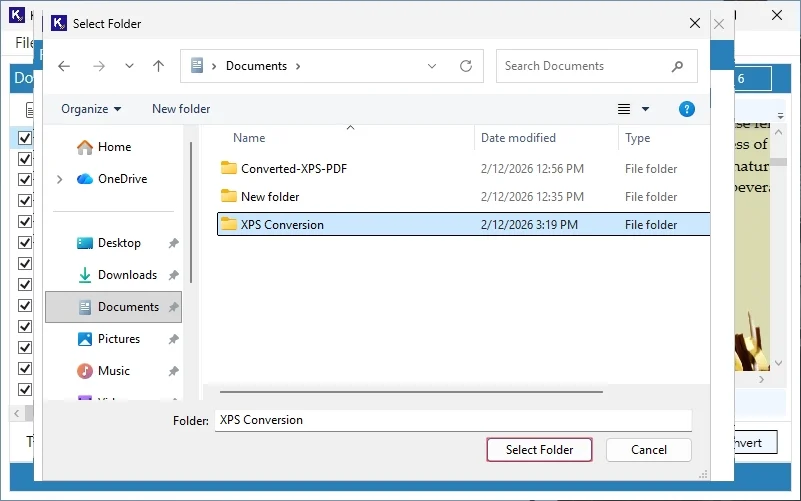The height and width of the screenshot is (501, 801).
Task: Go back with the left arrow button
Action: [x=64, y=66]
